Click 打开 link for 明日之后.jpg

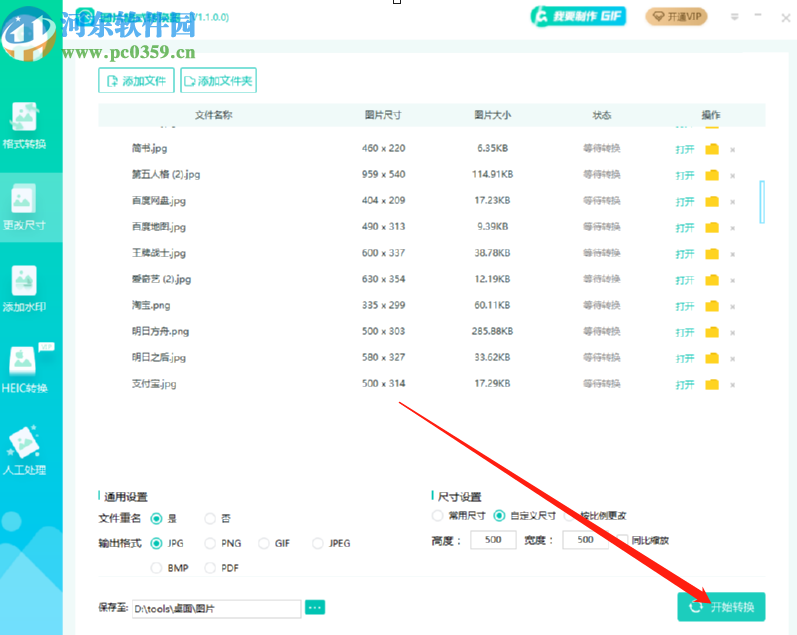pyautogui.click(x=685, y=358)
